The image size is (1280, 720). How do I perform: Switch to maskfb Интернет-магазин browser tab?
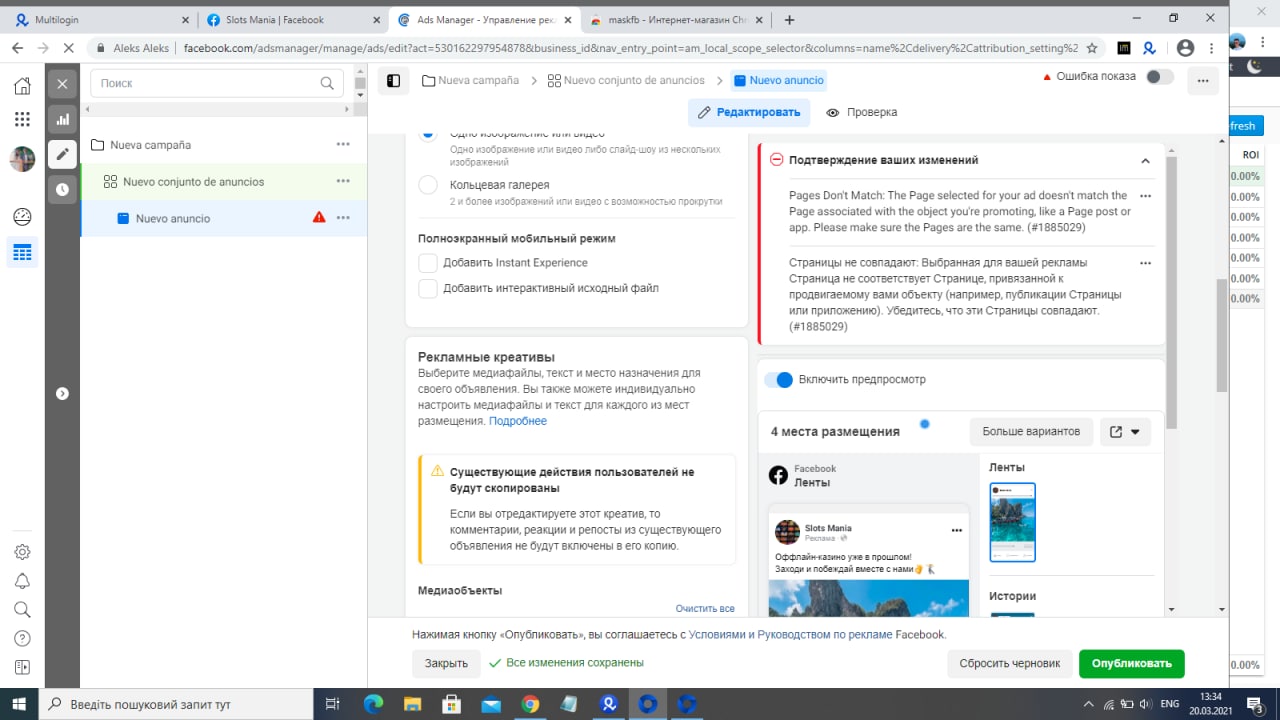[677, 19]
